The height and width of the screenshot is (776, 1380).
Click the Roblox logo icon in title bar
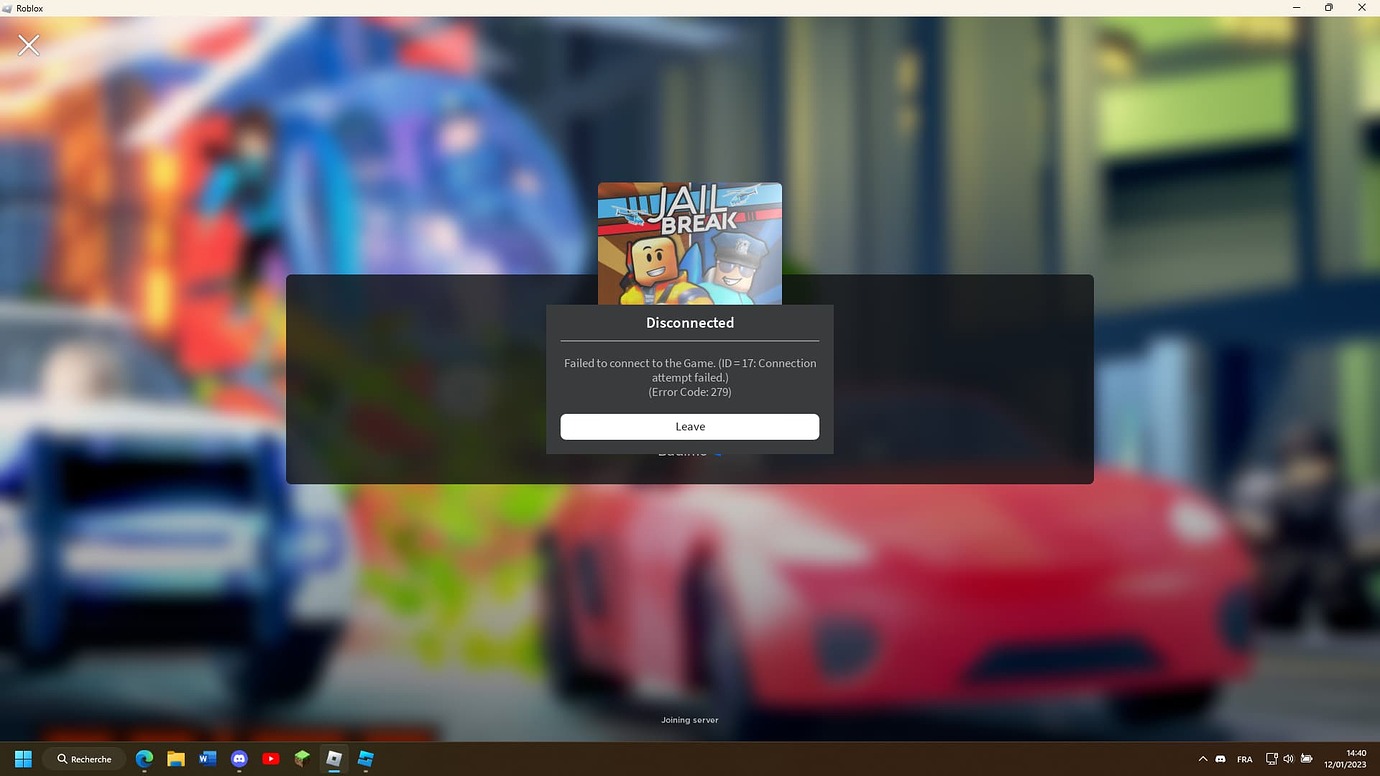click(8, 8)
